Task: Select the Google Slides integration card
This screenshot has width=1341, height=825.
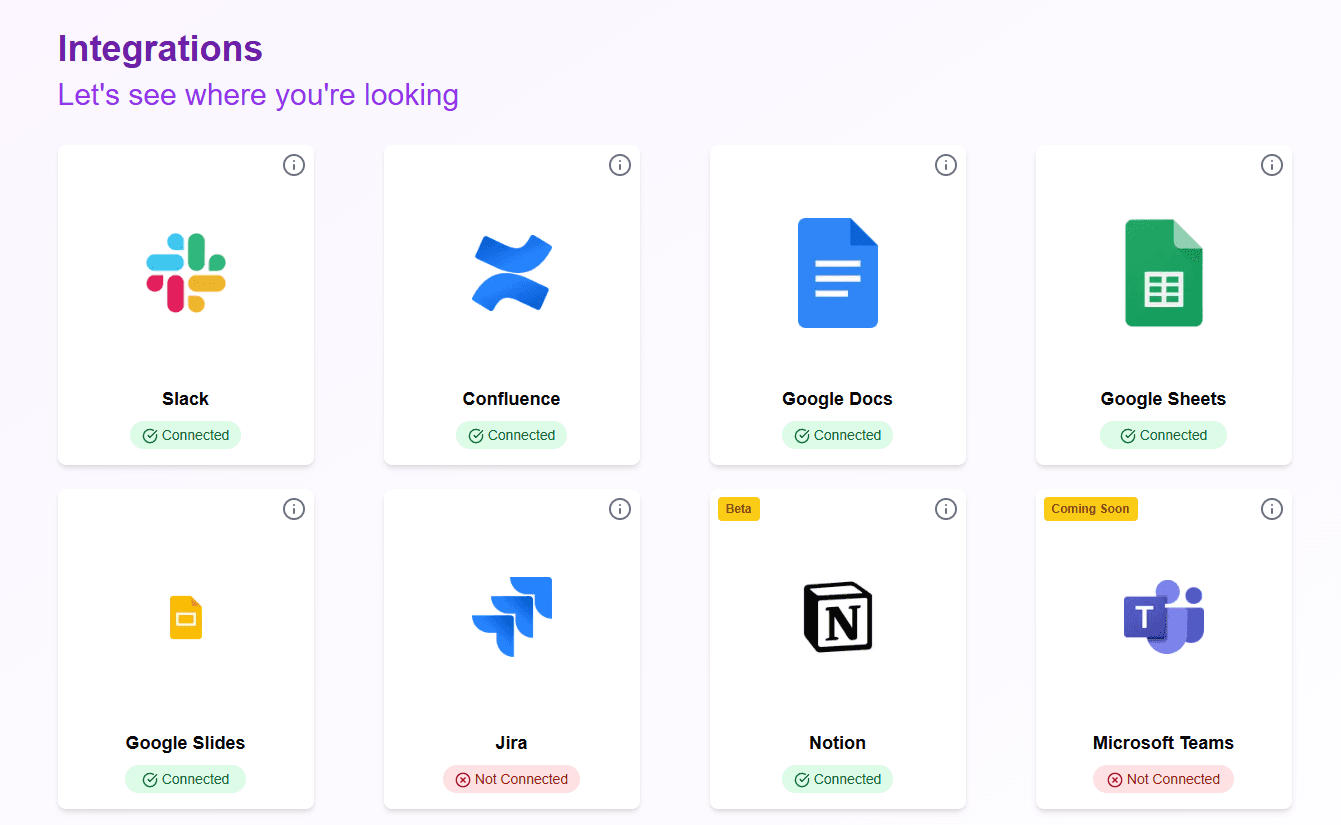Action: [185, 649]
